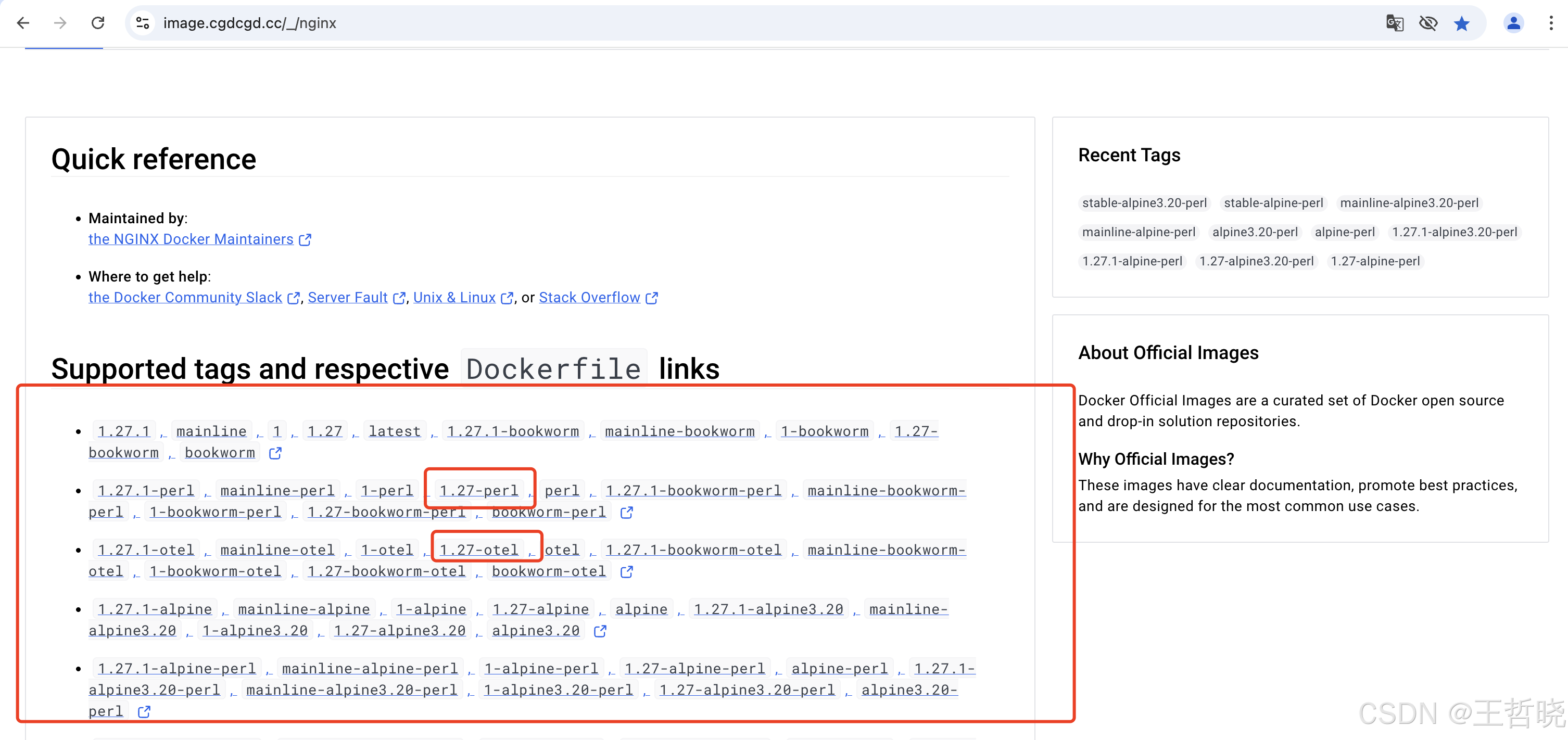The width and height of the screenshot is (1568, 740).
Task: Open the mainline-alpine tag link
Action: 304,609
